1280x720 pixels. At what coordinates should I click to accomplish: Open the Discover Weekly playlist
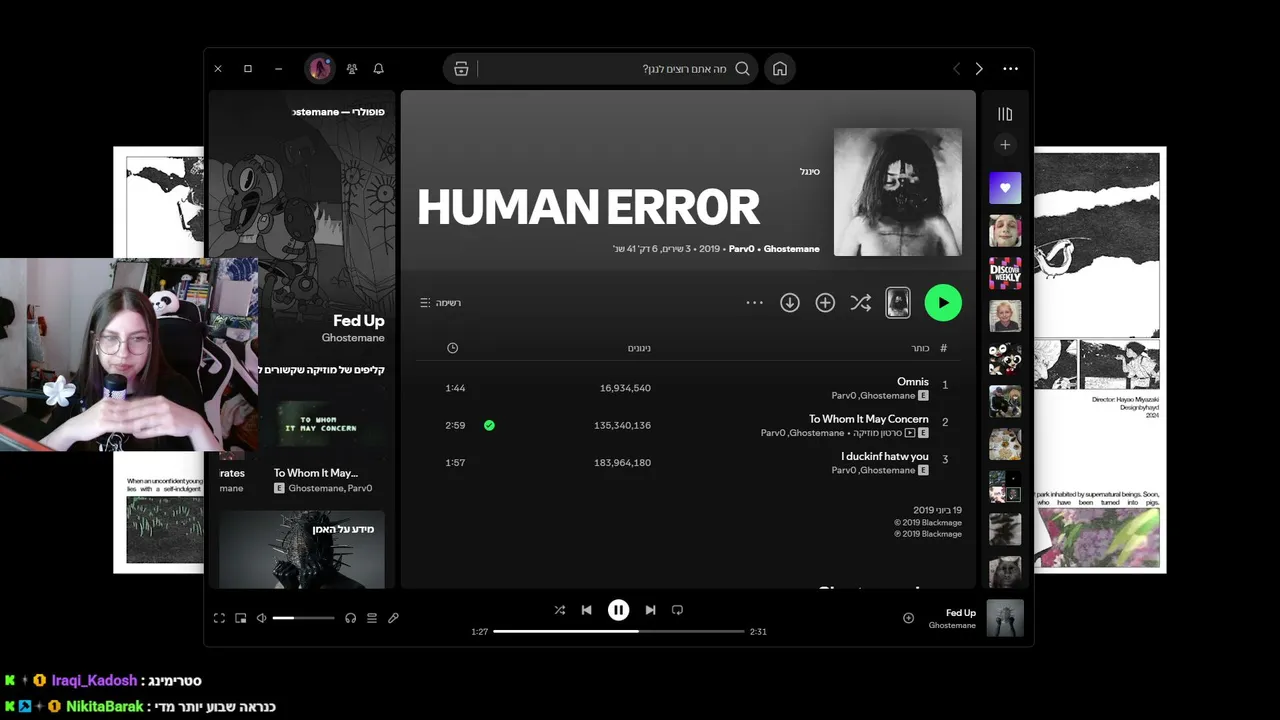[1005, 273]
